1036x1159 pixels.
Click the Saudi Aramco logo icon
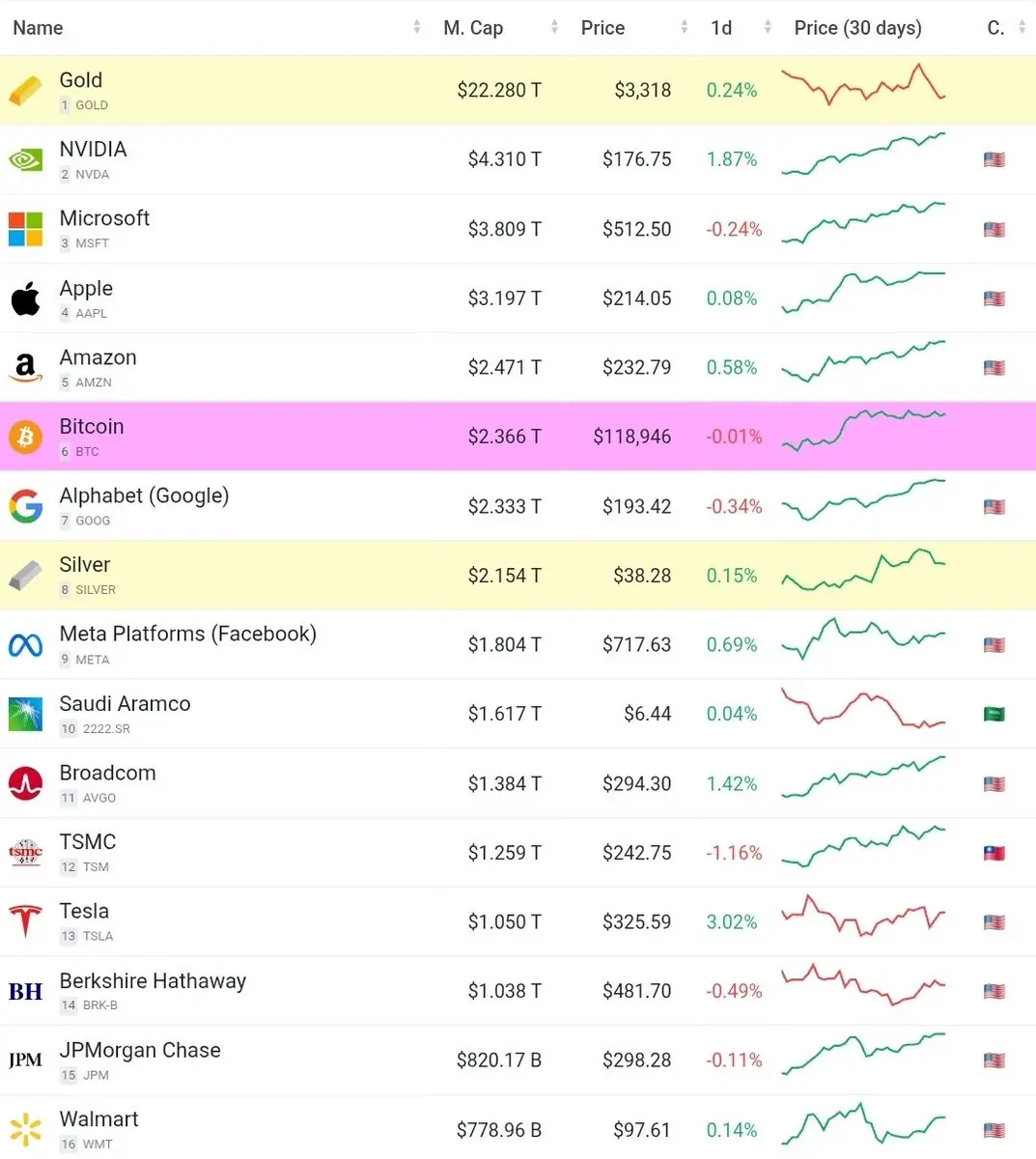[x=26, y=715]
